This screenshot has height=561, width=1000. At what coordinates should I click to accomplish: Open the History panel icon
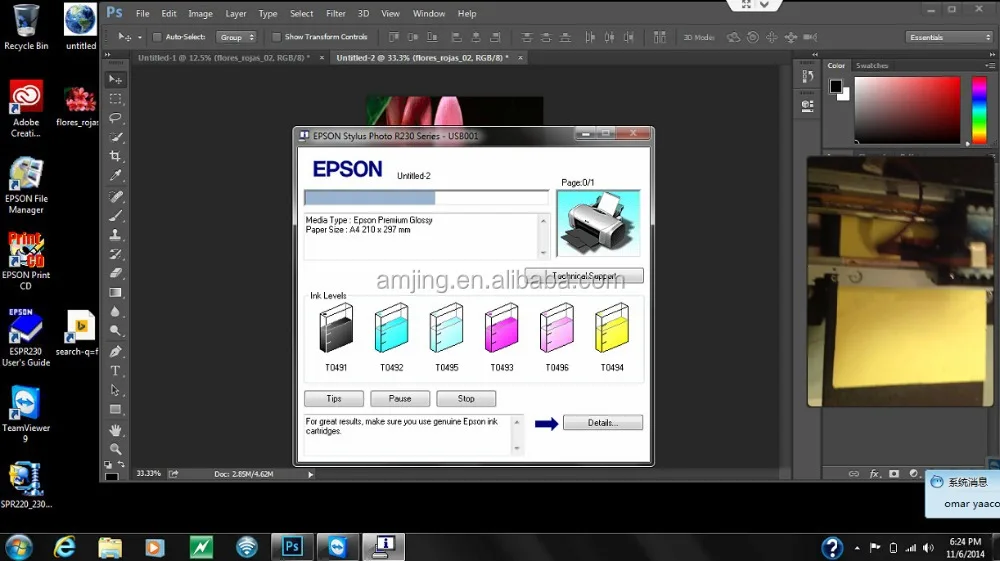(807, 76)
